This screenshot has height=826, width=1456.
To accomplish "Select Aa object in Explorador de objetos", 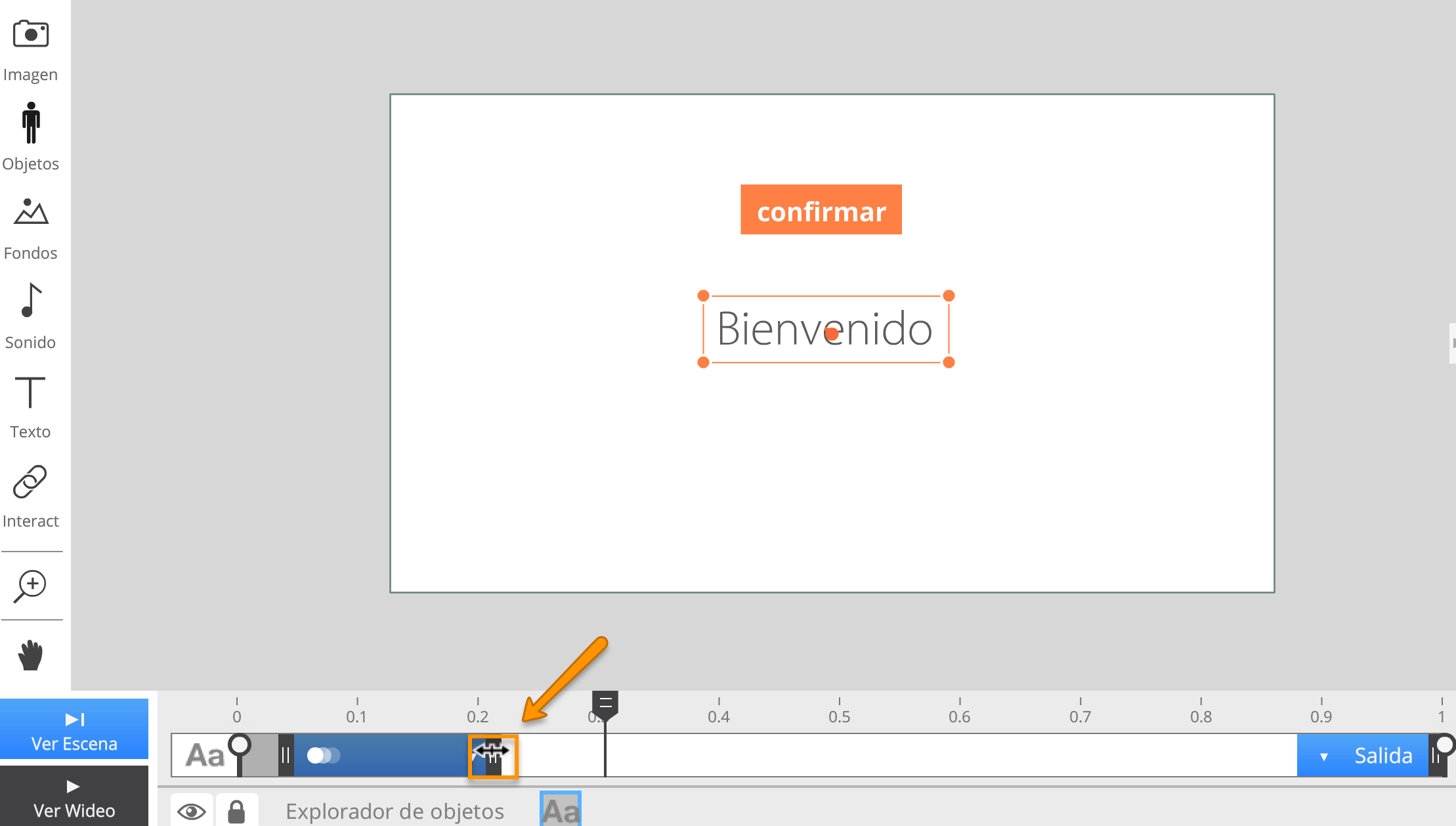I will coord(561,810).
